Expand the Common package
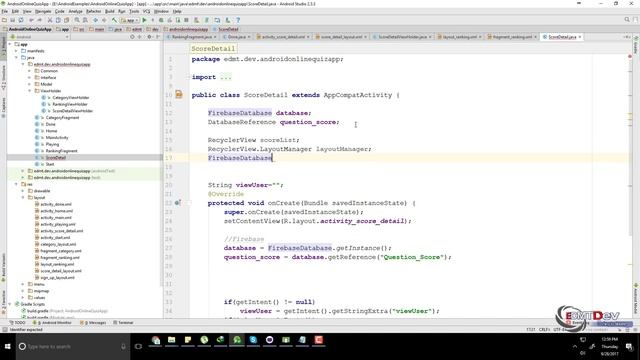The height and width of the screenshot is (360, 640). point(29,71)
